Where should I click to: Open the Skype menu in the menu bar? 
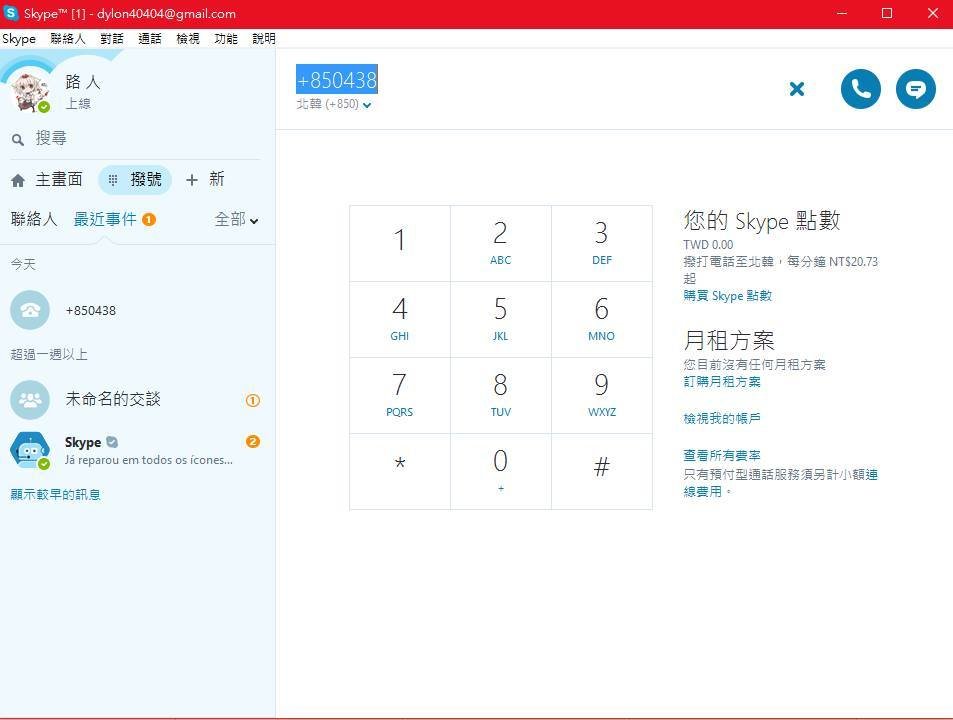coord(19,39)
